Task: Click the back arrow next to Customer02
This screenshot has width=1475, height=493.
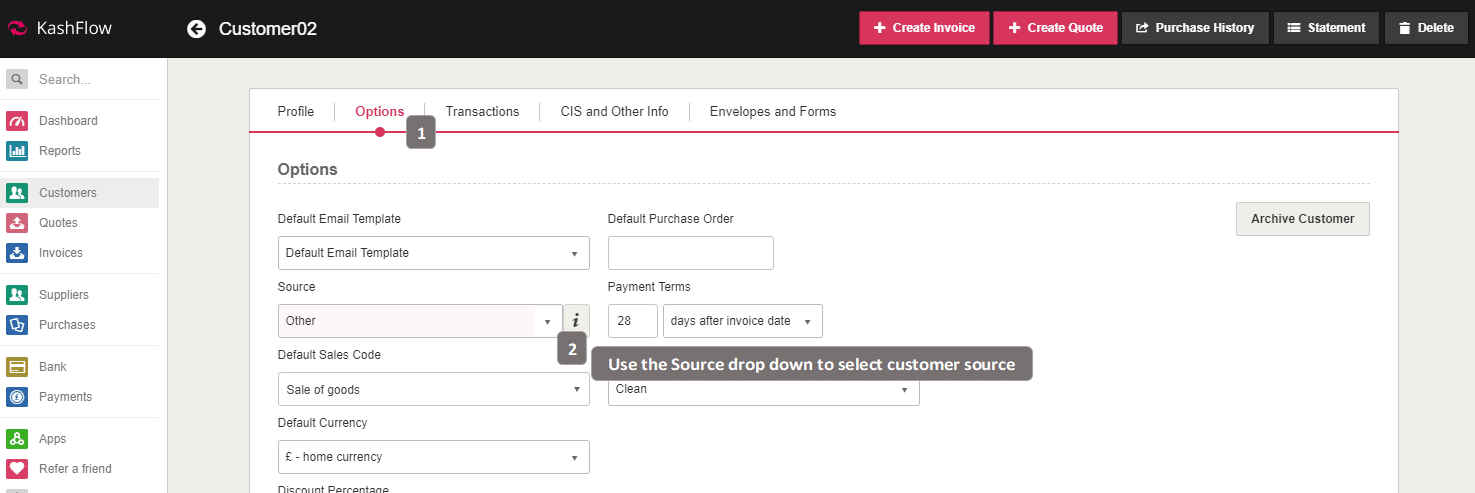Action: (196, 29)
